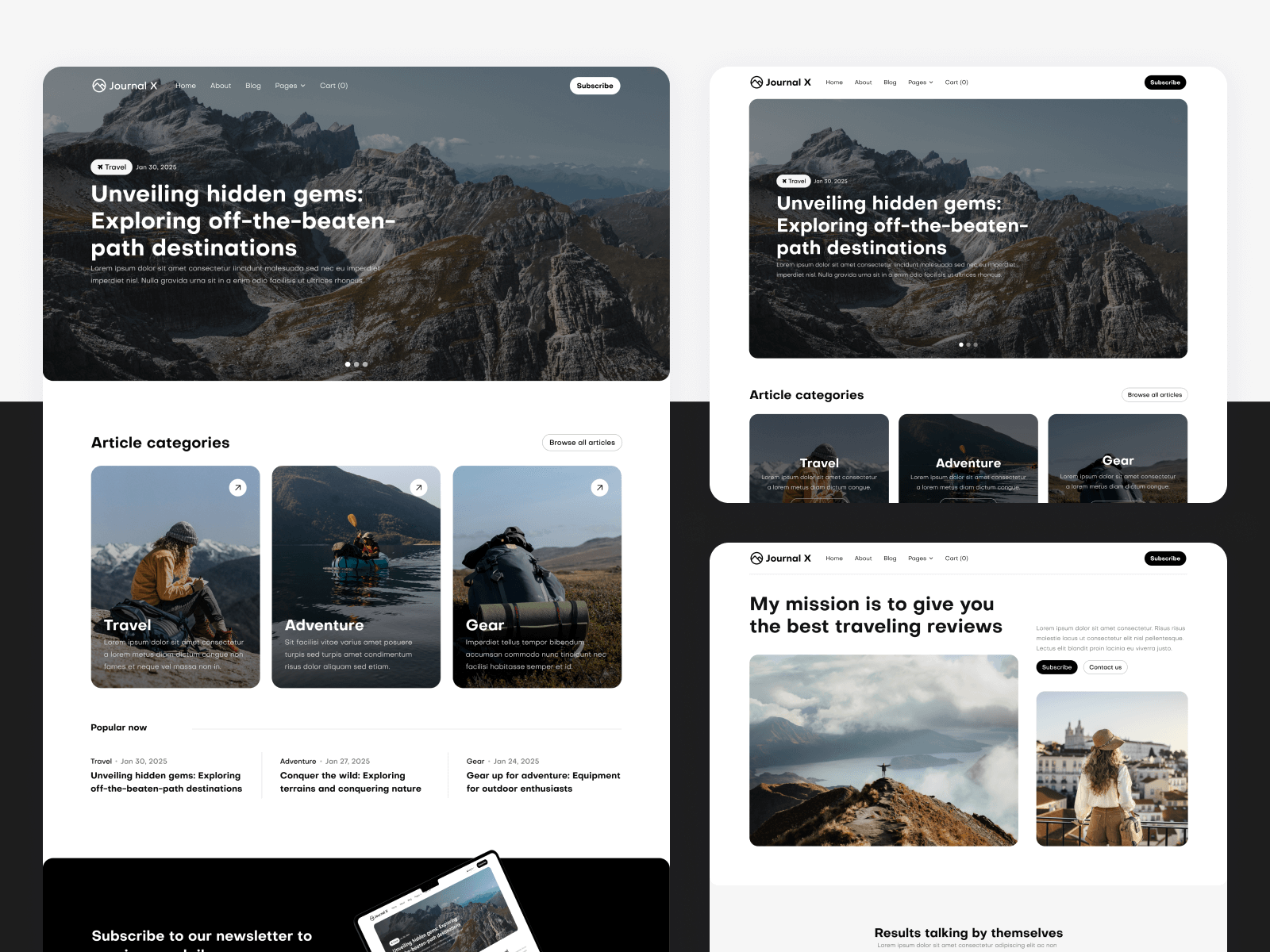Click white Subscribe button in left mockup header
This screenshot has height=952, width=1270.
[x=595, y=86]
